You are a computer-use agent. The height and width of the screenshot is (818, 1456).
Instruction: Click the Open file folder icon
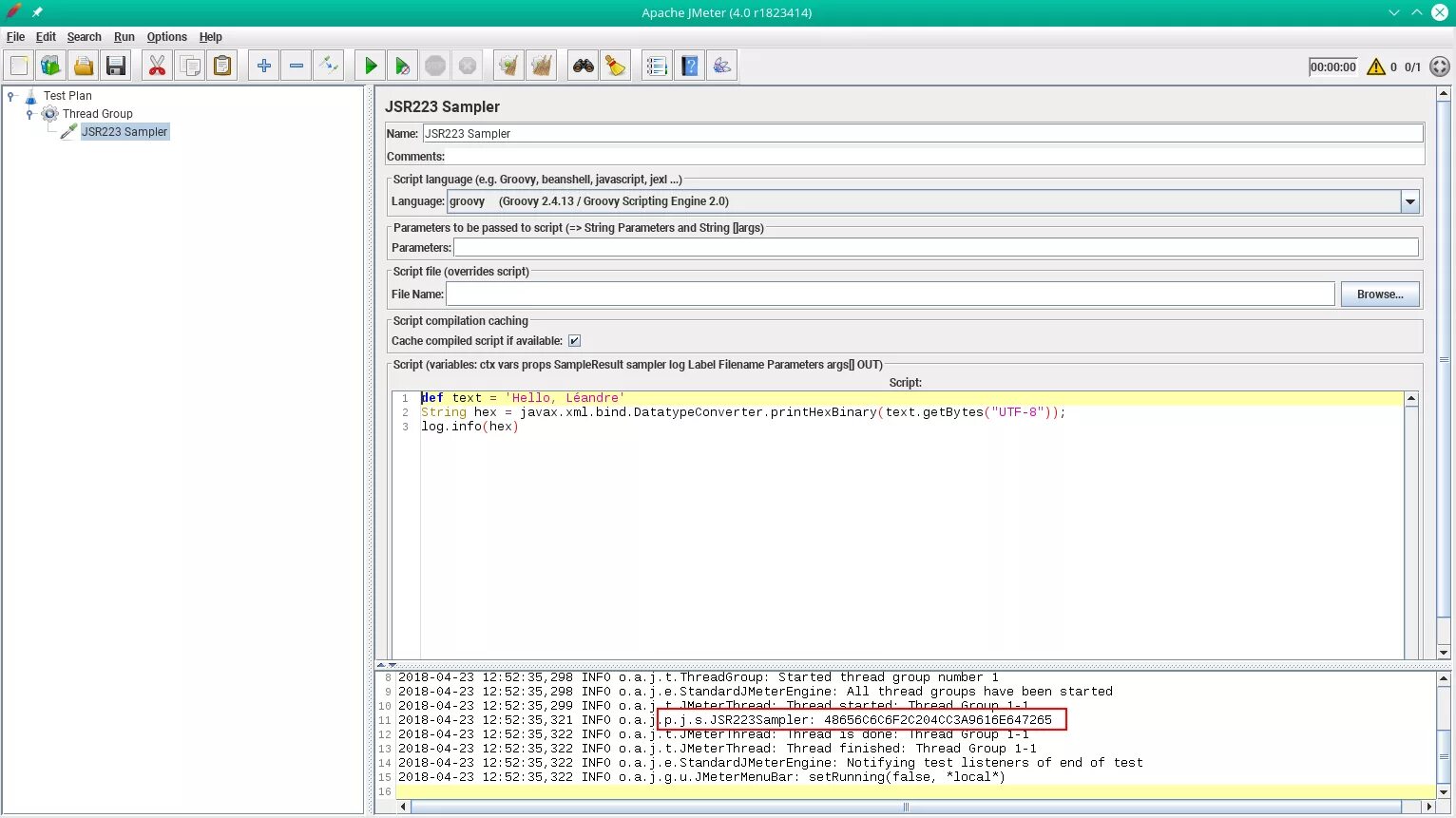pyautogui.click(x=84, y=66)
